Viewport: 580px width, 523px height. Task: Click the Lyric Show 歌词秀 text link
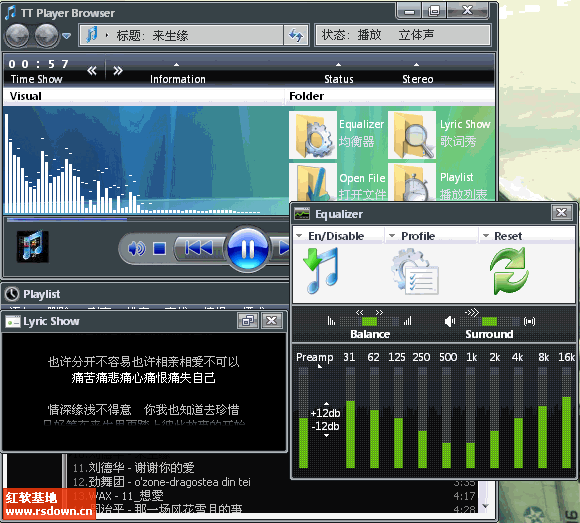[x=465, y=133]
